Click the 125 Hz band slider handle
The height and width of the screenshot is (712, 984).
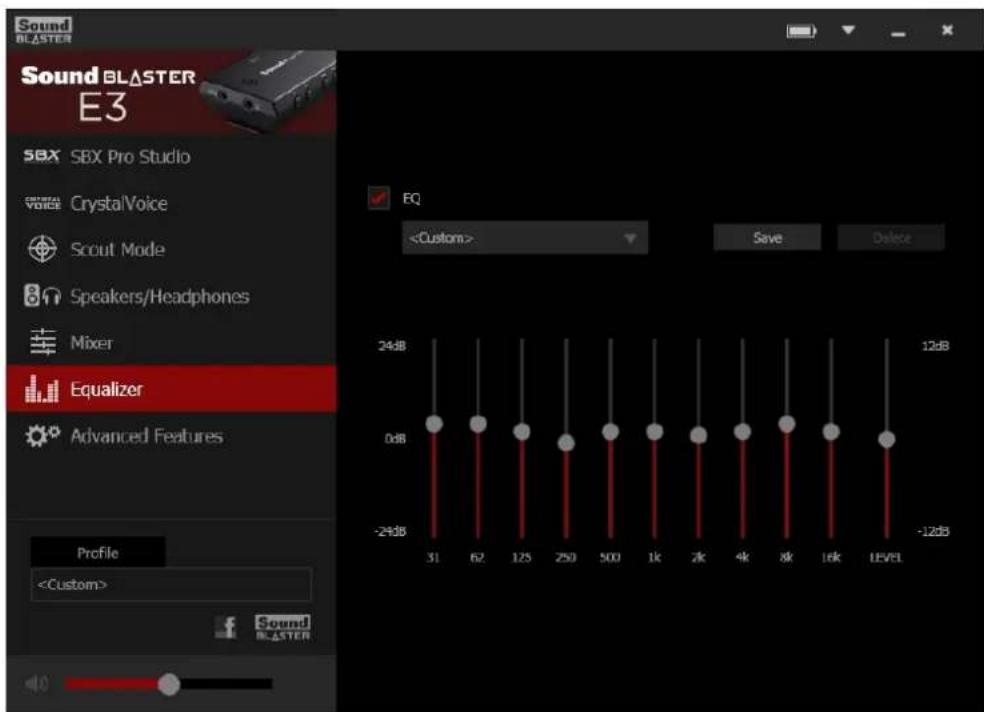(522, 432)
